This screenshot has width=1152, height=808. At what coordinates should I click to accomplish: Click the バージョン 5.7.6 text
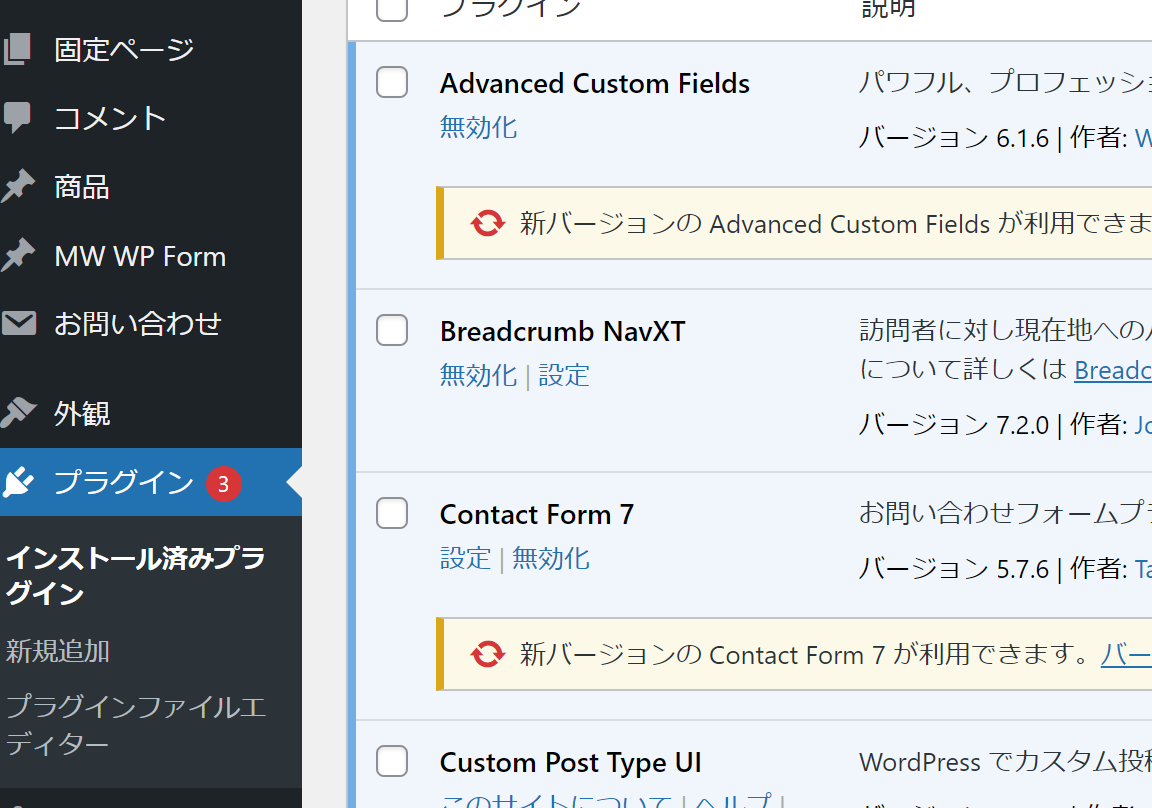point(954,569)
